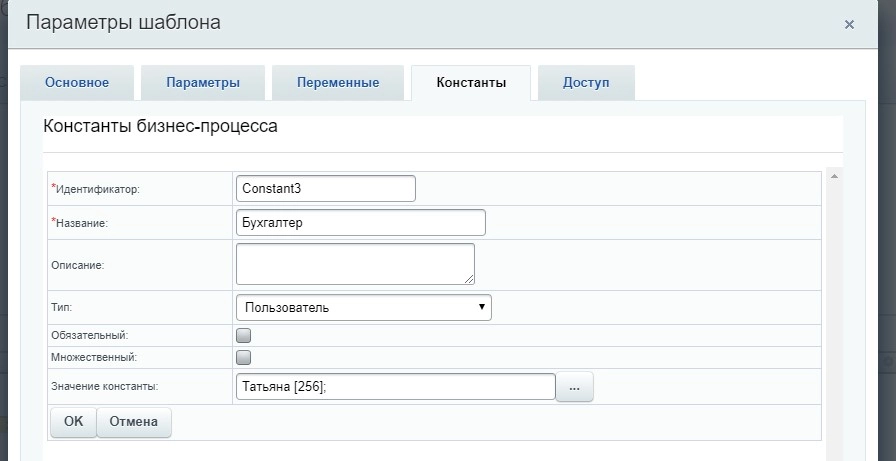Focus the empty Описание text area

click(355, 264)
